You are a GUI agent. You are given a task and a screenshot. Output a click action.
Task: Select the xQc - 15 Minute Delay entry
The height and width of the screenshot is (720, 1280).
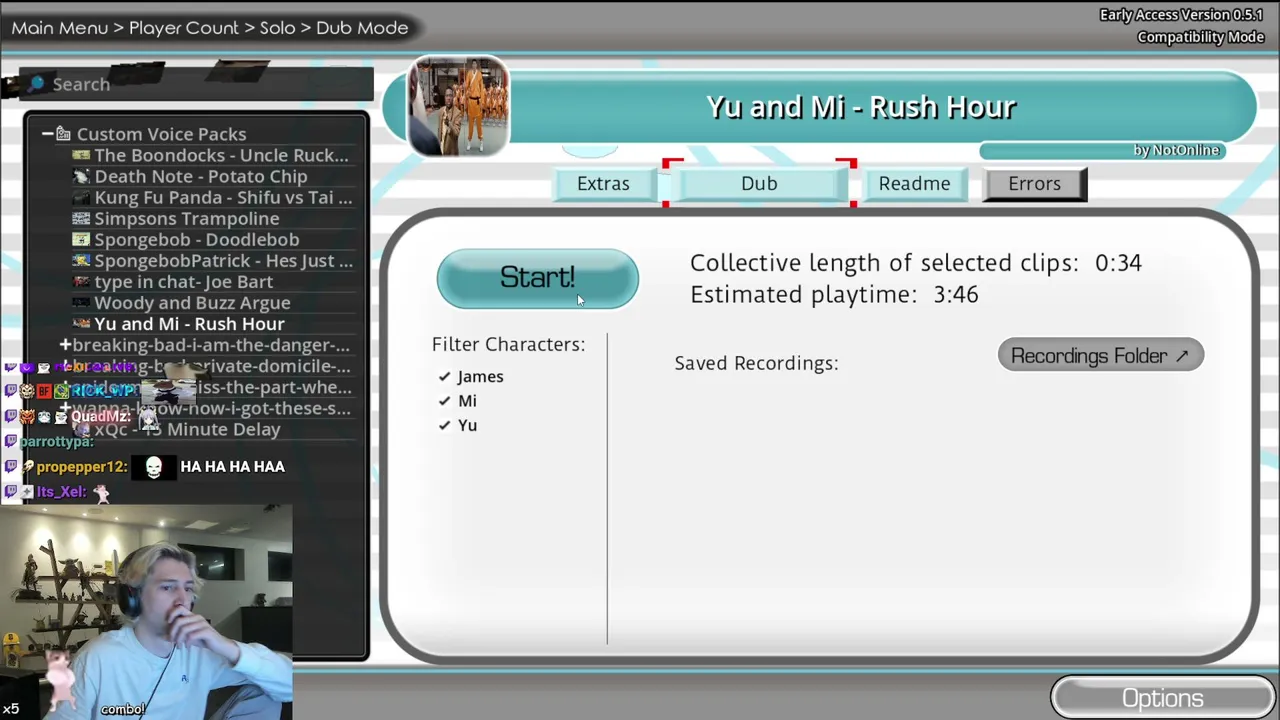pyautogui.click(x=187, y=429)
